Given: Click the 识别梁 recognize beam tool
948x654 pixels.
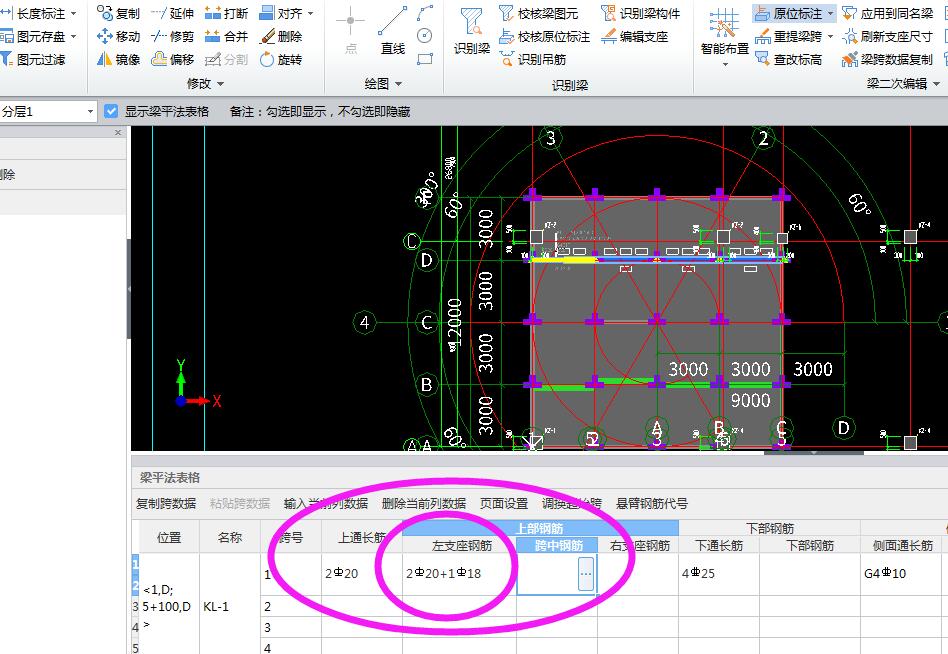Looking at the screenshot, I should pos(472,30).
